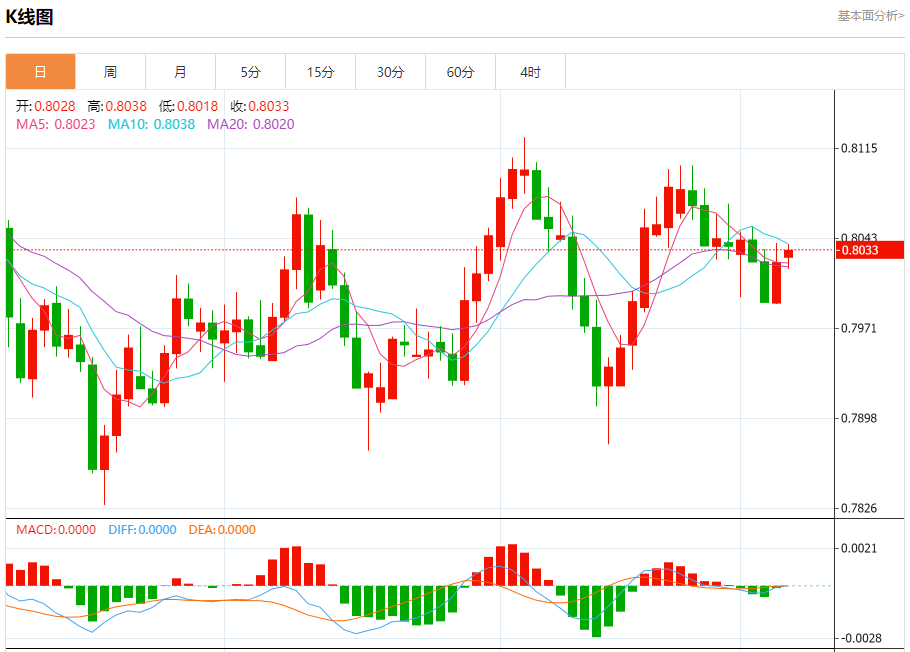Open the 5分 interval tab

click(x=251, y=72)
